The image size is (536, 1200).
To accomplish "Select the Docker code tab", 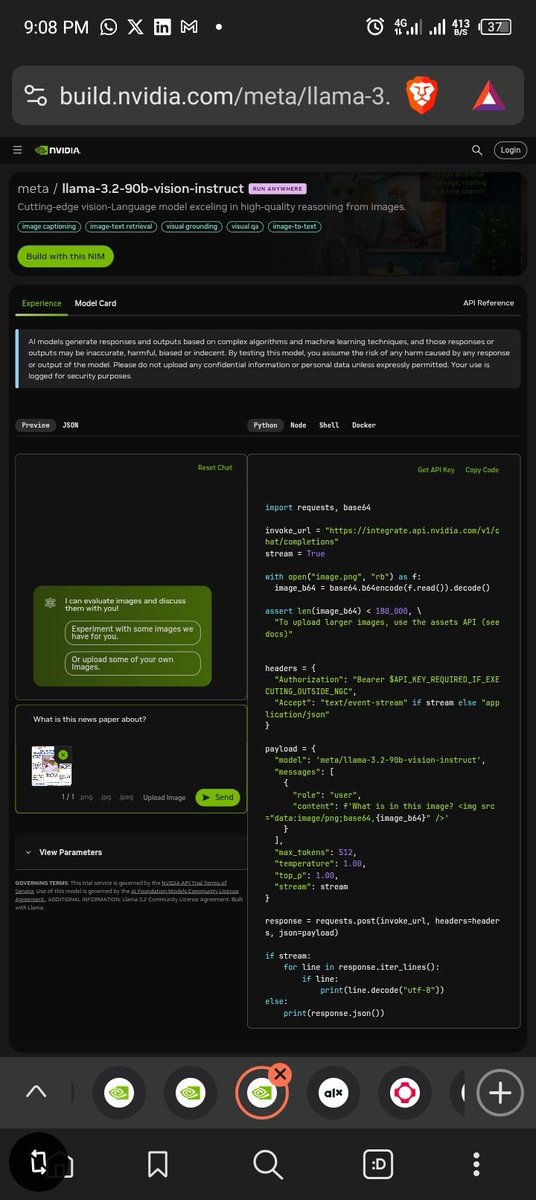I will coord(364,425).
